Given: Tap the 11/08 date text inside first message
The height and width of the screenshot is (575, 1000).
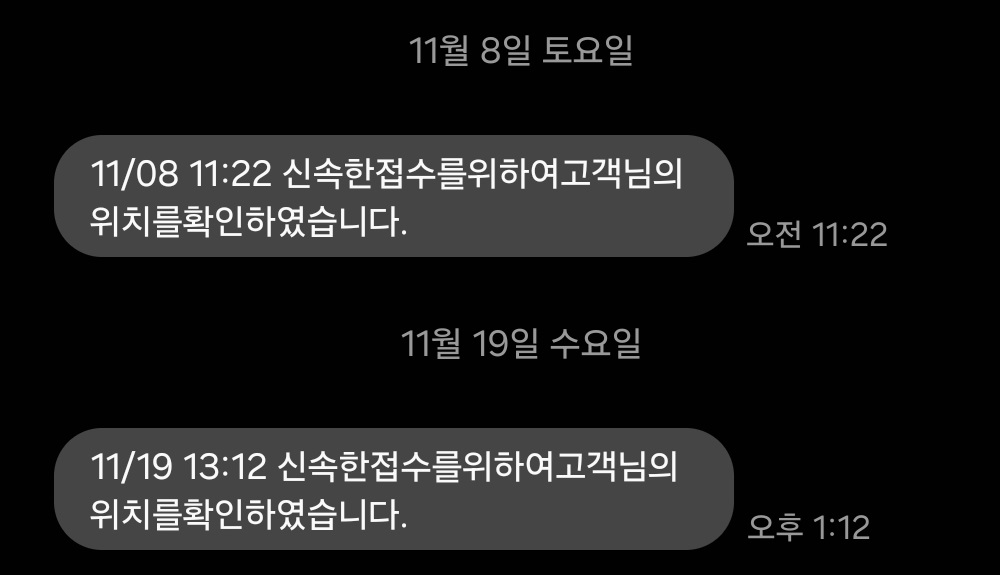Looking at the screenshot, I should [x=135, y=173].
